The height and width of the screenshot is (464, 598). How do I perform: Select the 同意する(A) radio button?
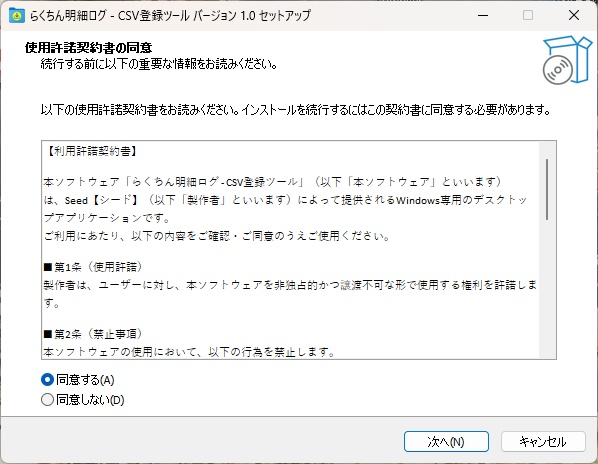[x=47, y=380]
